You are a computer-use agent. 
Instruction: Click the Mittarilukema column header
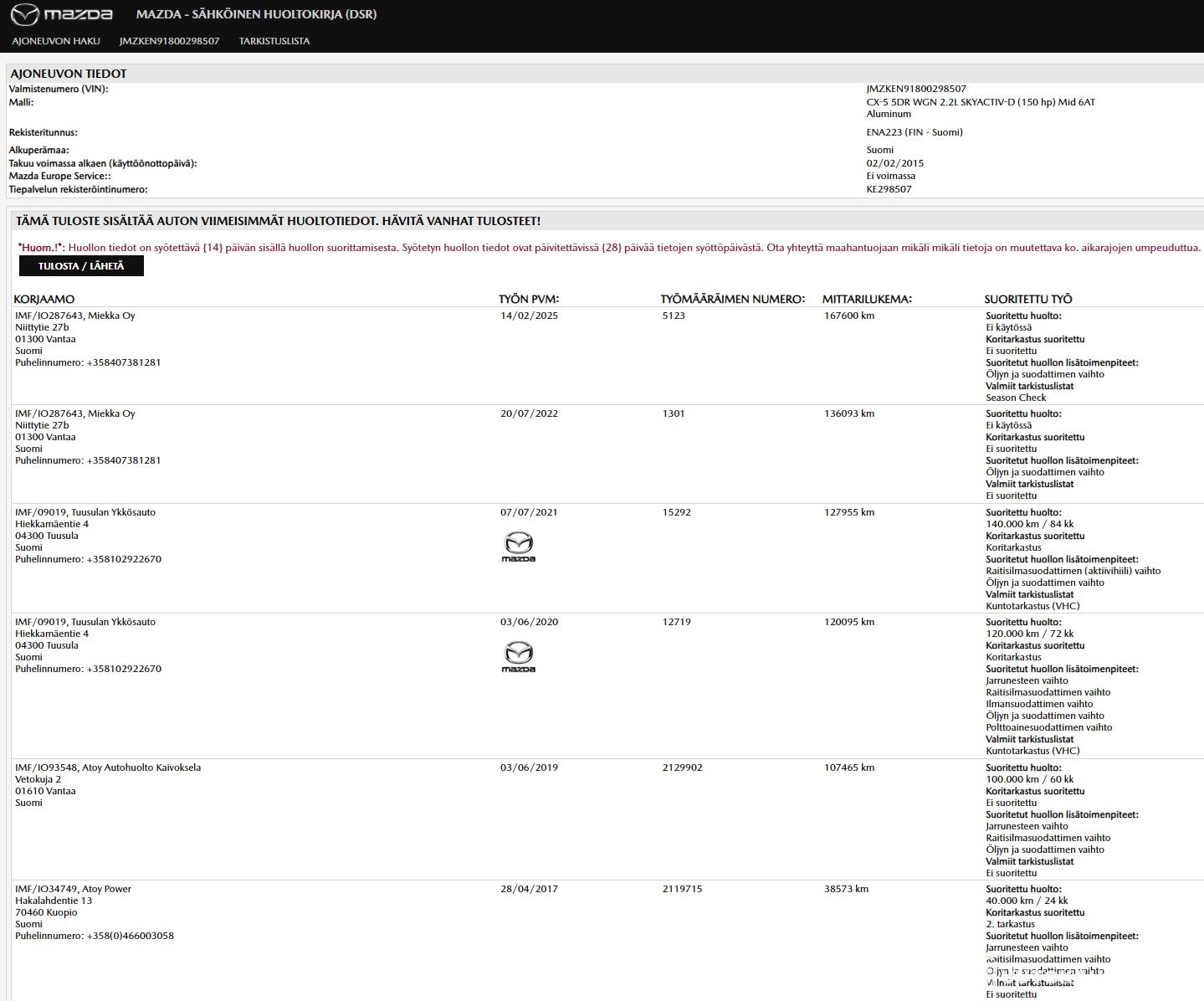(x=867, y=299)
